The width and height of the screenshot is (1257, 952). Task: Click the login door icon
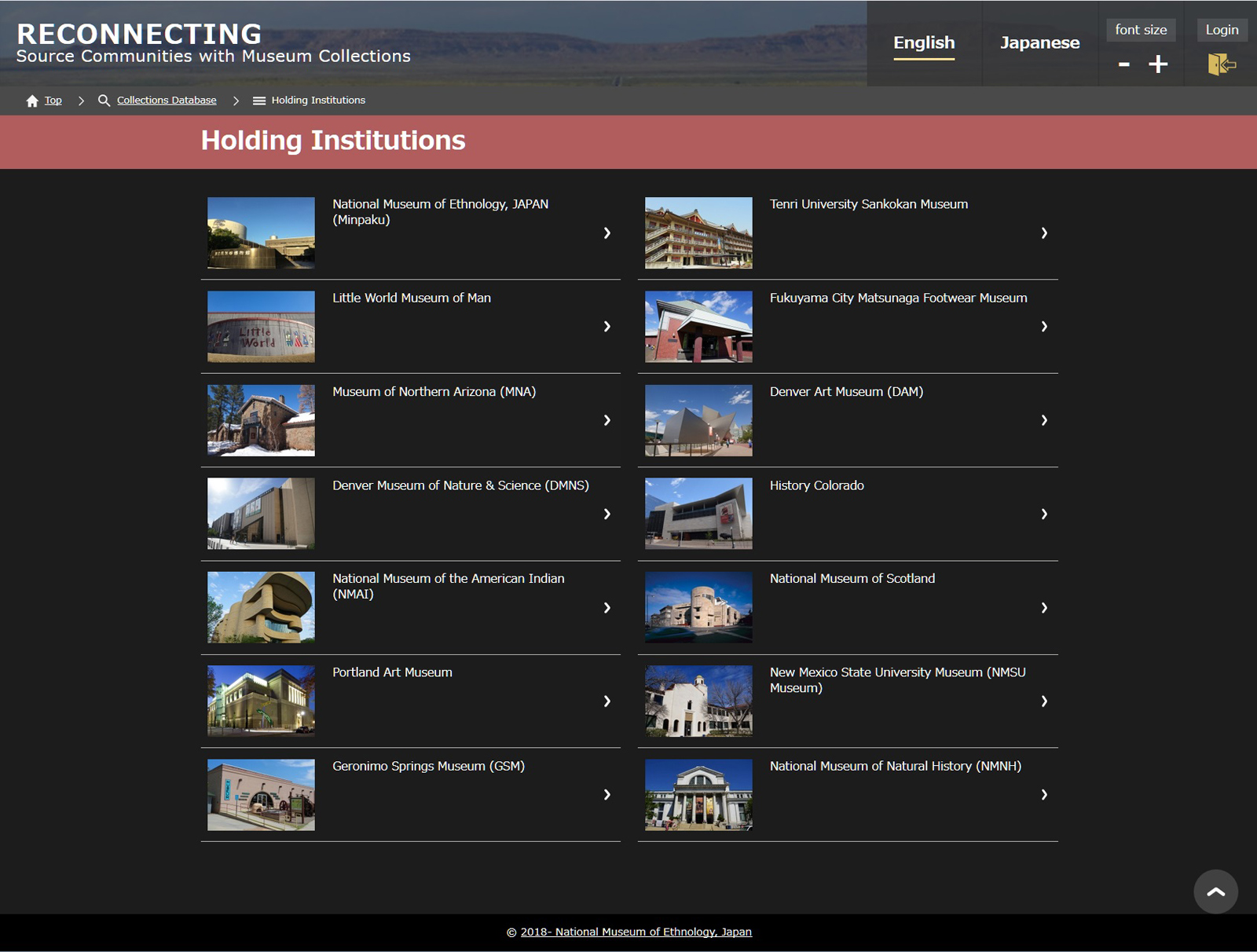(x=1222, y=64)
